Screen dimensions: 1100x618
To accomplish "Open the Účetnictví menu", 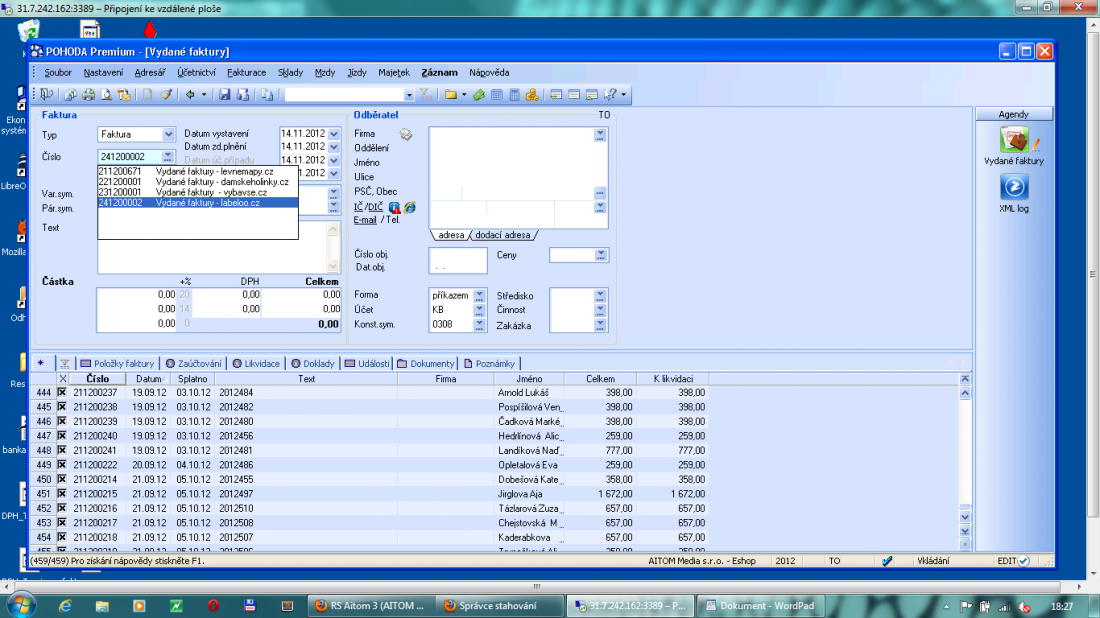I will [x=196, y=72].
